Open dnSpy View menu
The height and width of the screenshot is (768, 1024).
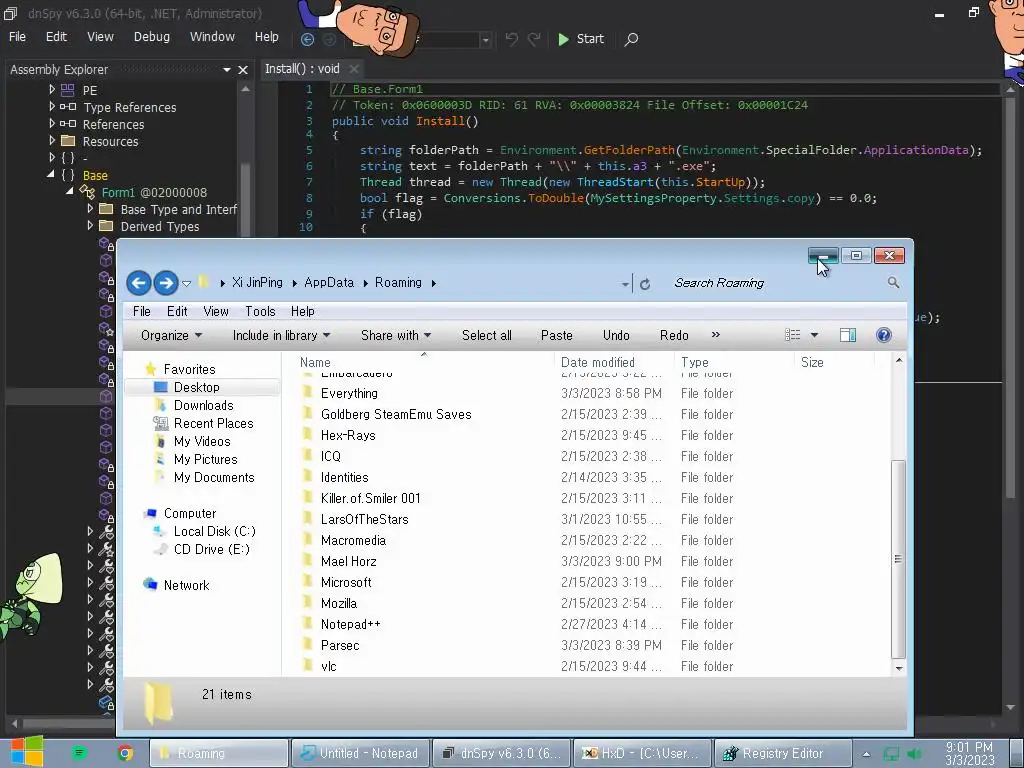tap(100, 37)
